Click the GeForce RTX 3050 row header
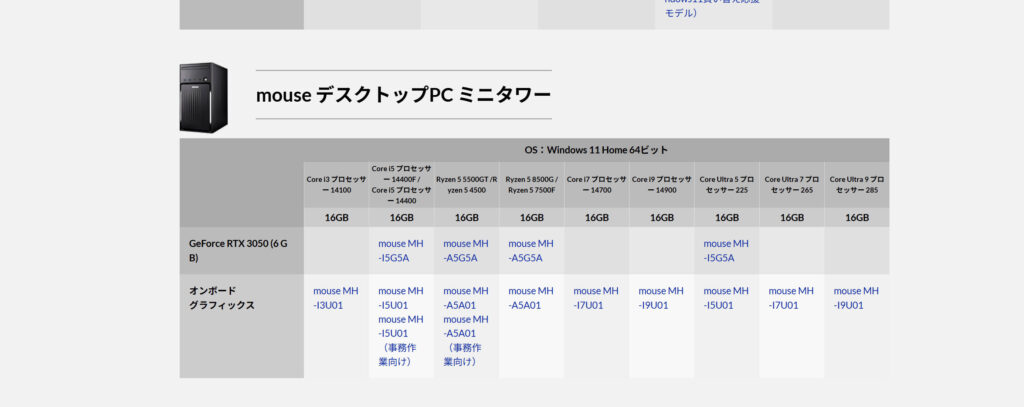 (241, 250)
